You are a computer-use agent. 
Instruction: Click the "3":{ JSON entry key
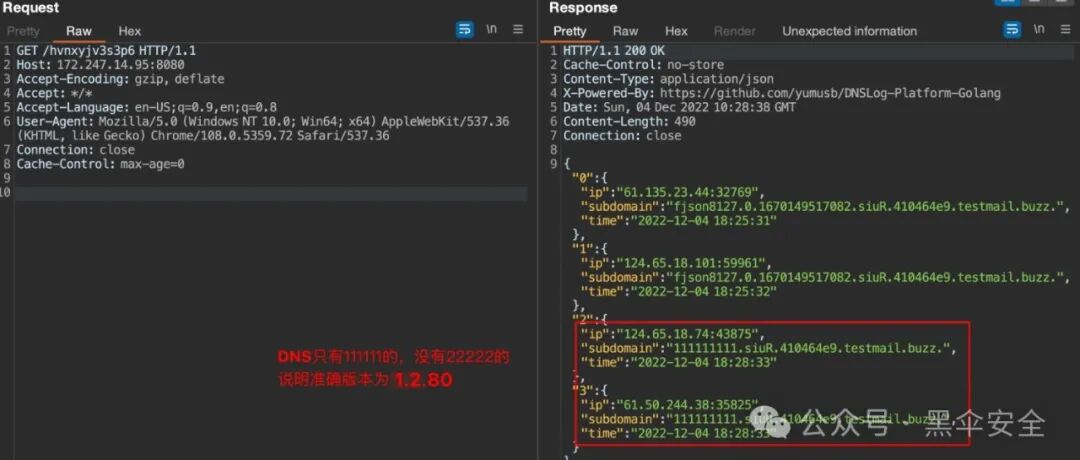click(589, 390)
